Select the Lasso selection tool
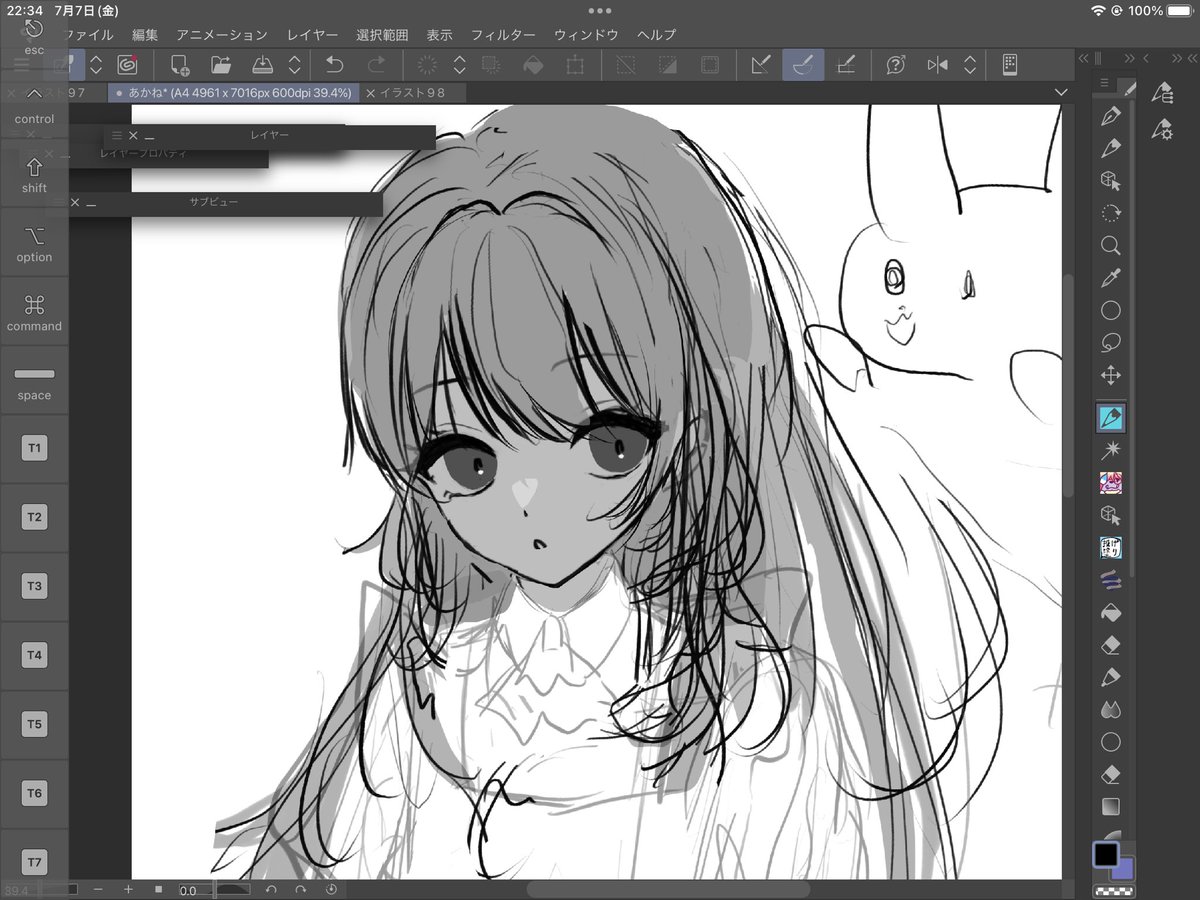The height and width of the screenshot is (900, 1200). (1110, 343)
